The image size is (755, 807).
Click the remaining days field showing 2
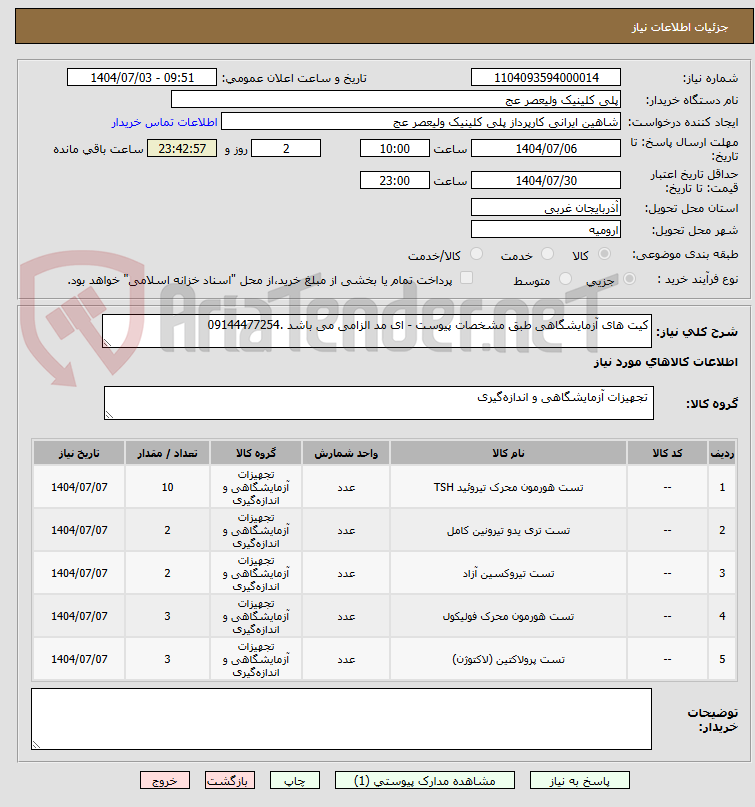point(286,149)
